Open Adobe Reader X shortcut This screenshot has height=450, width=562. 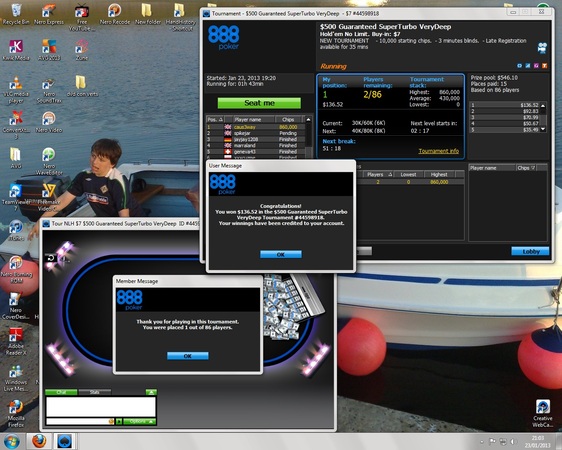16,341
